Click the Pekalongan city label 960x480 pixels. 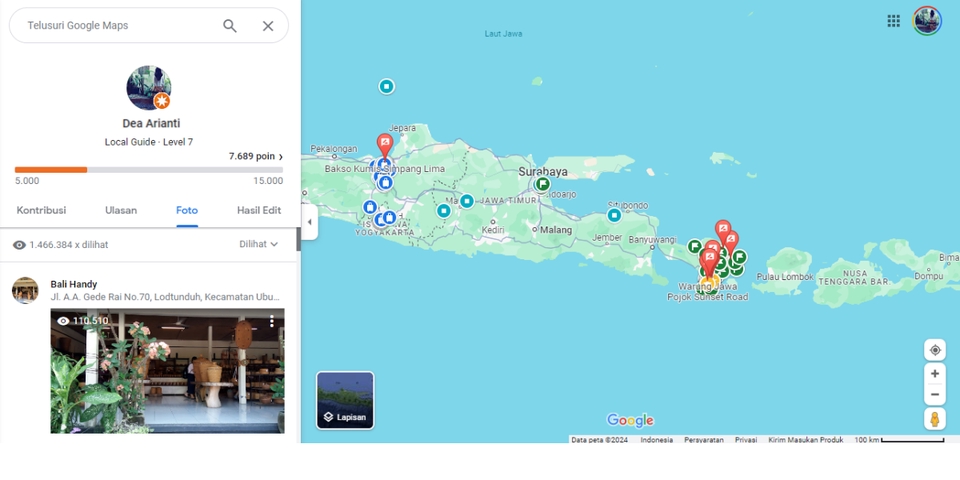(334, 149)
